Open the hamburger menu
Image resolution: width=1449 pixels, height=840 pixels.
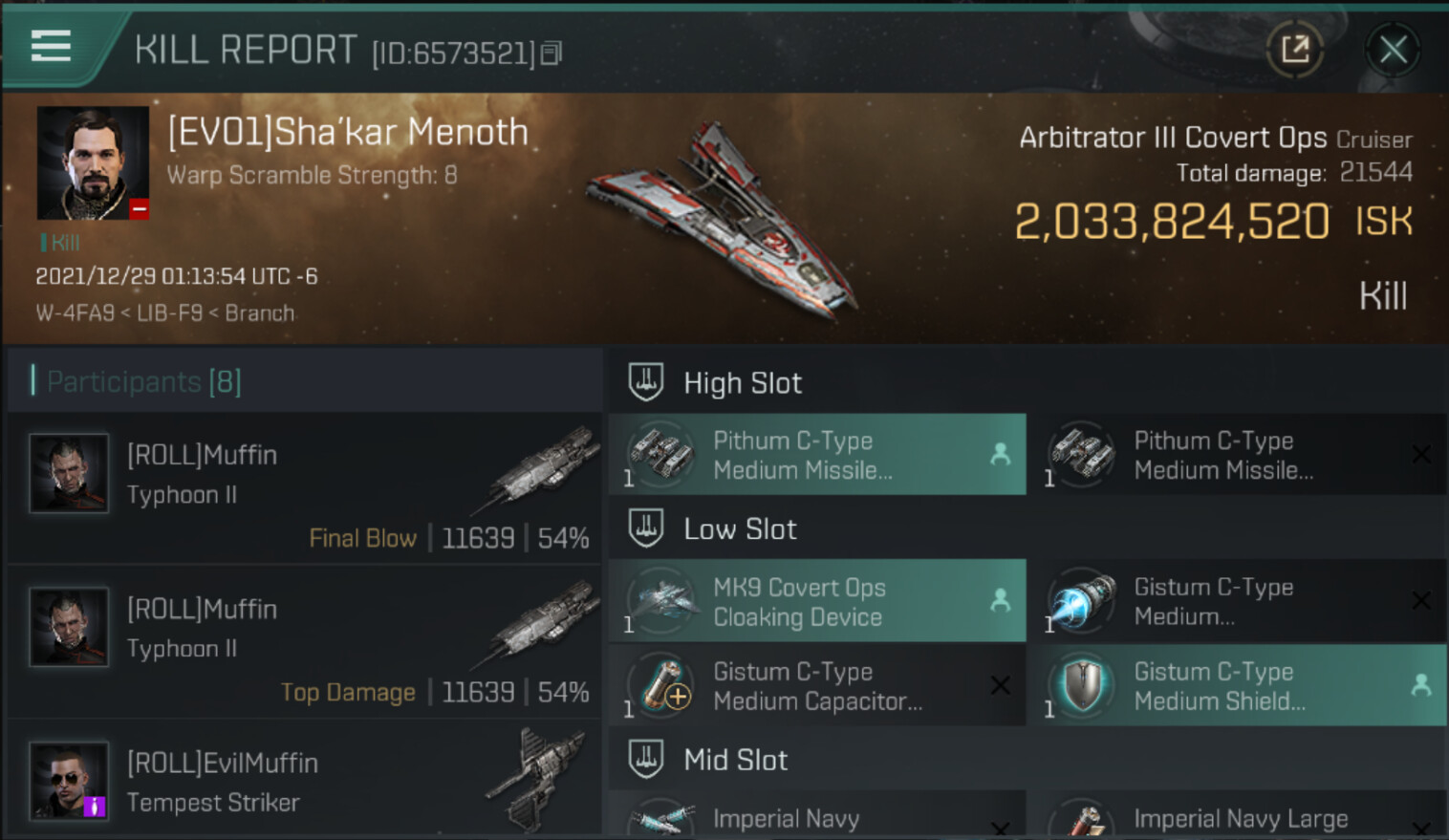(x=51, y=46)
